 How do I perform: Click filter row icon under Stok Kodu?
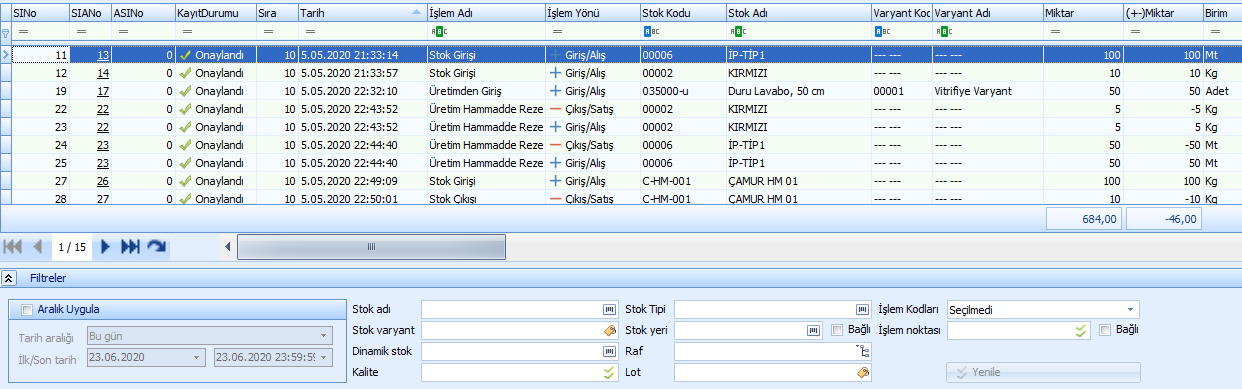[x=651, y=32]
